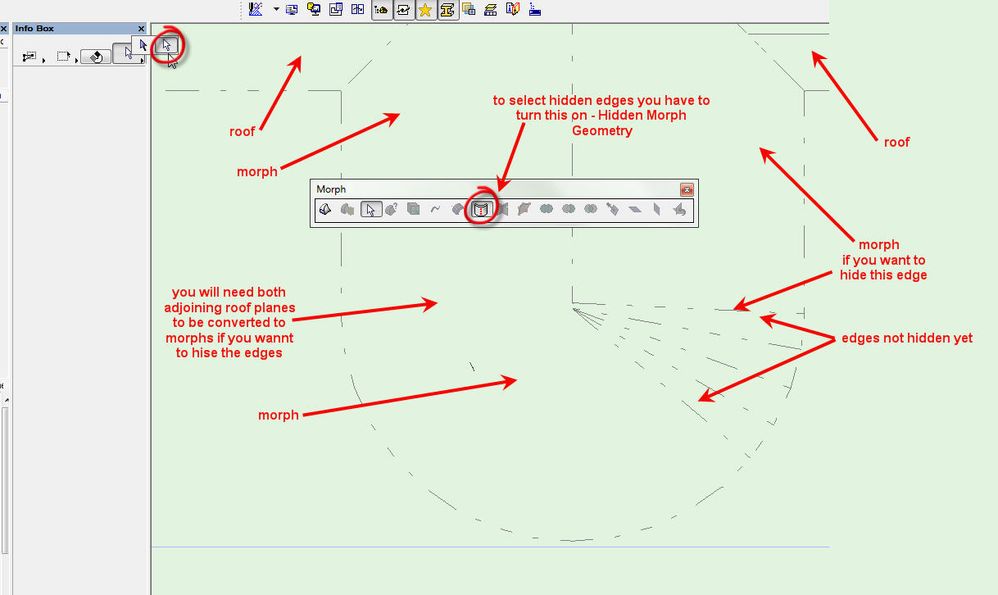The height and width of the screenshot is (595, 998).
Task: Toggle the yellow star Favorites button
Action: tap(425, 10)
